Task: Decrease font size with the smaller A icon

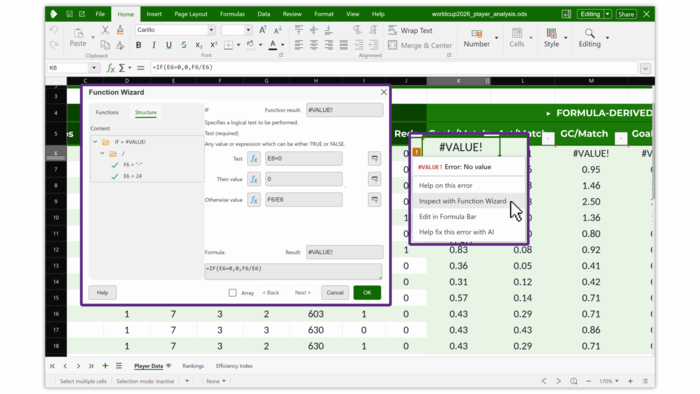Action: (278, 30)
